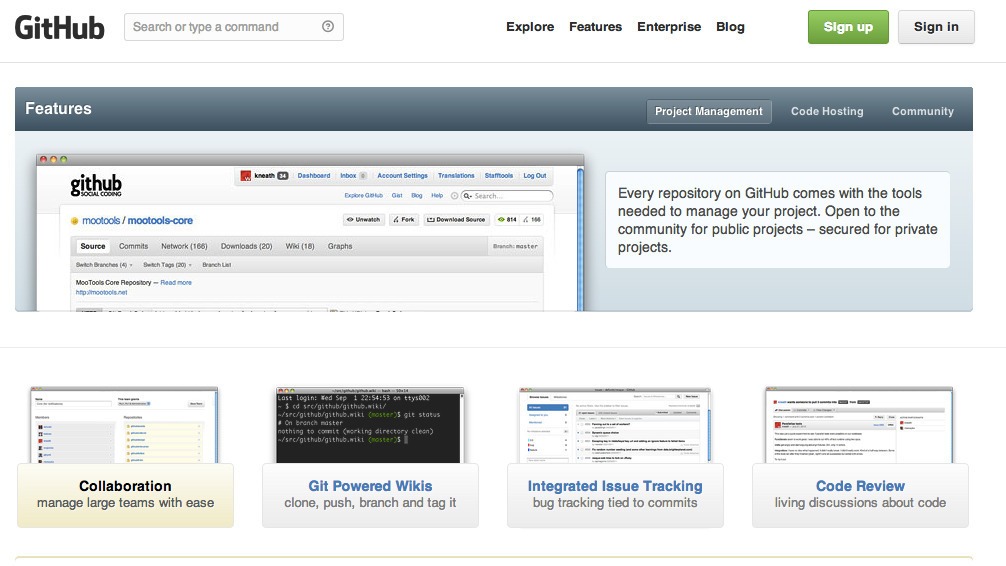This screenshot has height=566, width=1006.
Task: Go to the Enterprise page
Action: click(669, 27)
